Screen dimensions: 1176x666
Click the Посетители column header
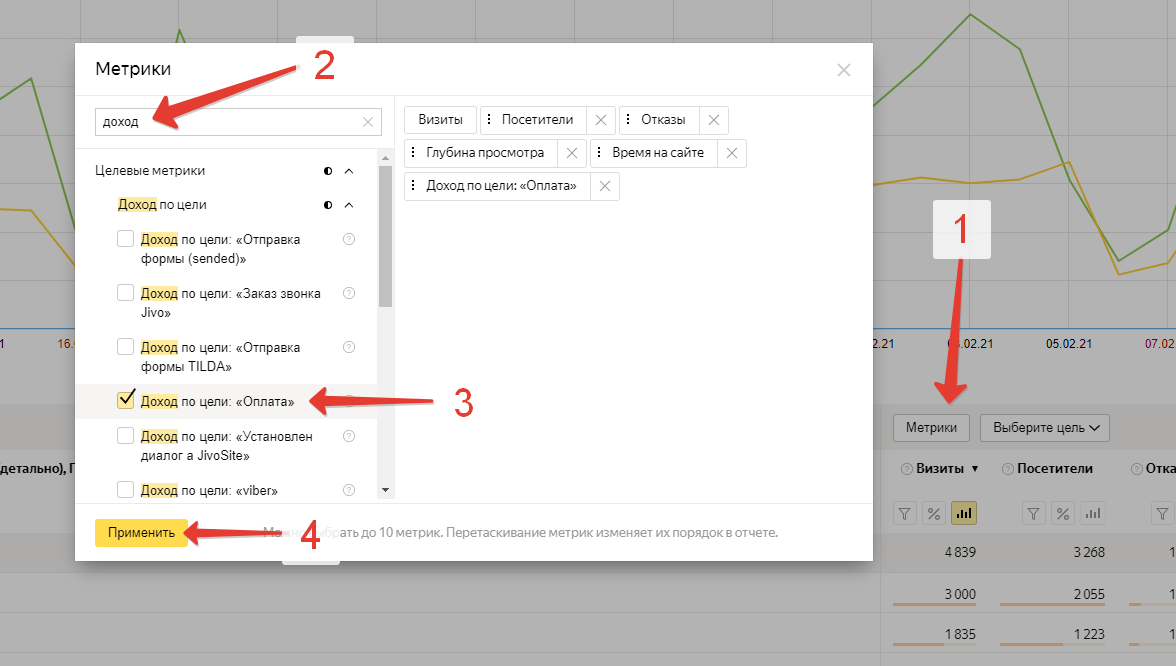pyautogui.click(x=1054, y=469)
